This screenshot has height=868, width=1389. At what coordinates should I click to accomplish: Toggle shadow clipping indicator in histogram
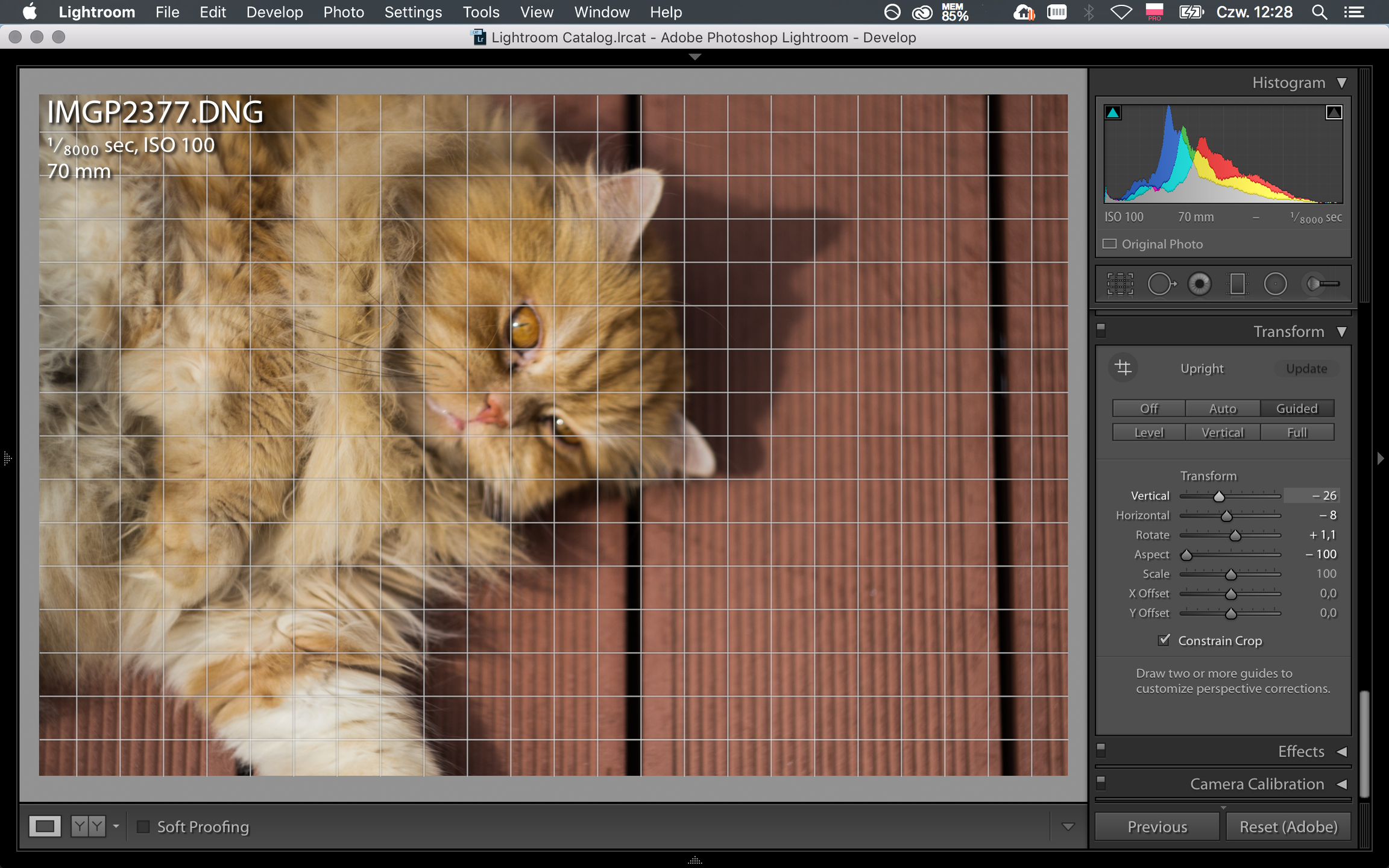pyautogui.click(x=1112, y=113)
